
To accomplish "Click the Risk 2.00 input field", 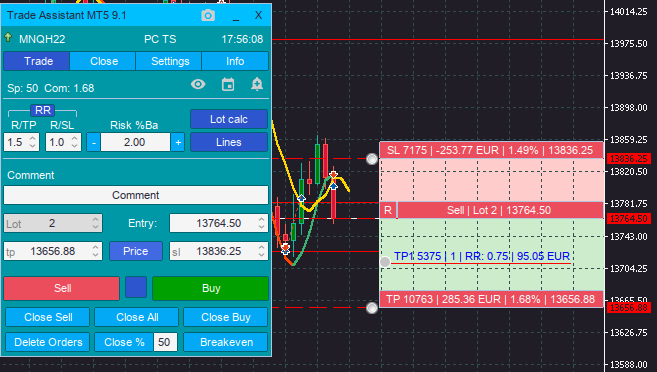I will (x=135, y=142).
